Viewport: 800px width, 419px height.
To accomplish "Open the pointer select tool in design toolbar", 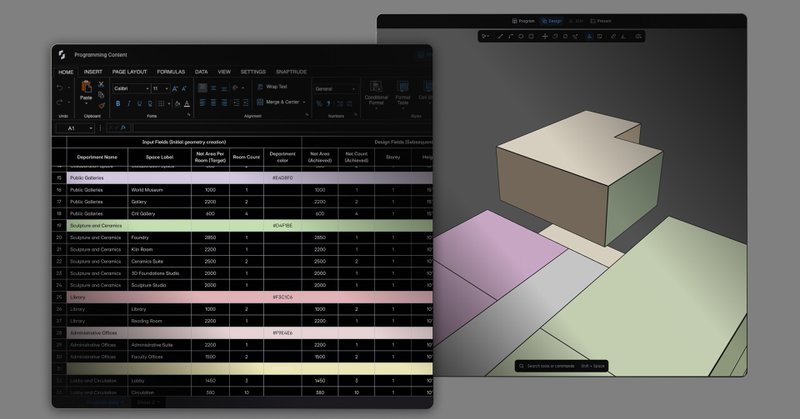I will point(486,36).
